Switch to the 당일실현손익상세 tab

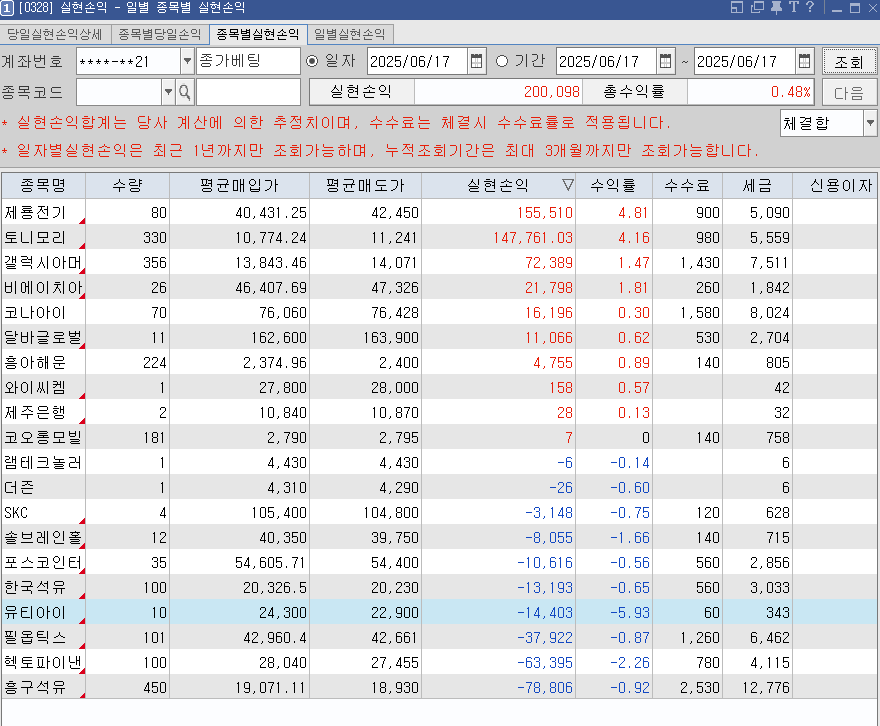coord(55,34)
